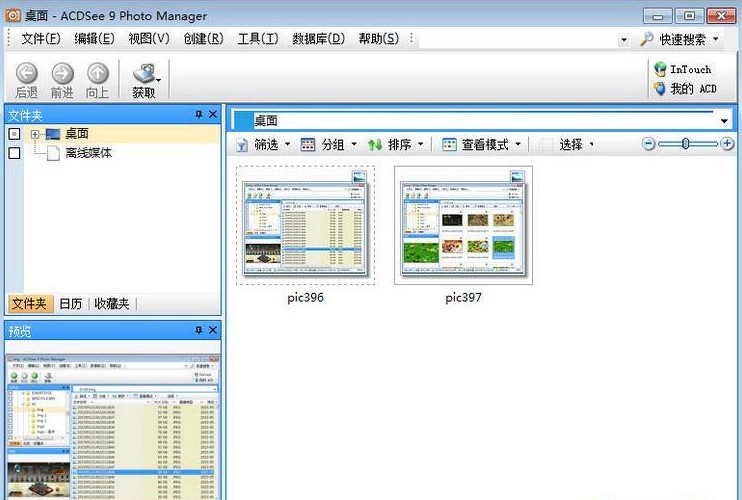Switch to the 收藏夹 tab
742x500 pixels.
[112, 304]
